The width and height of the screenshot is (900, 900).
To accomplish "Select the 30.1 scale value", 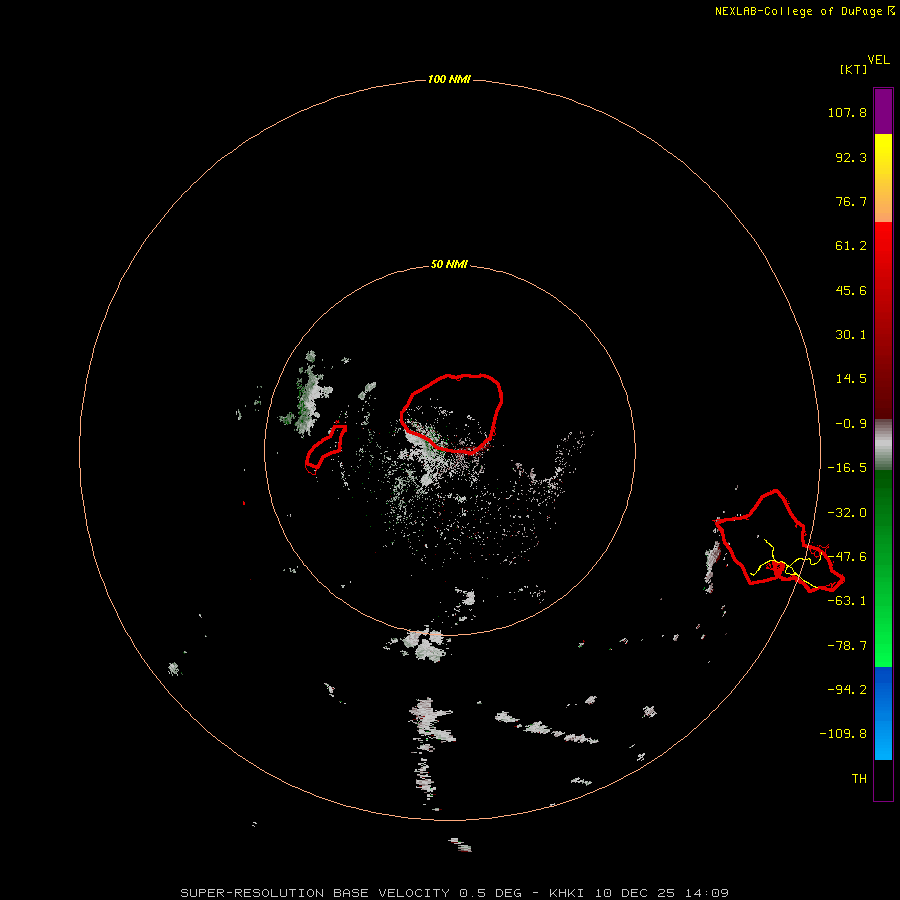I will [851, 335].
